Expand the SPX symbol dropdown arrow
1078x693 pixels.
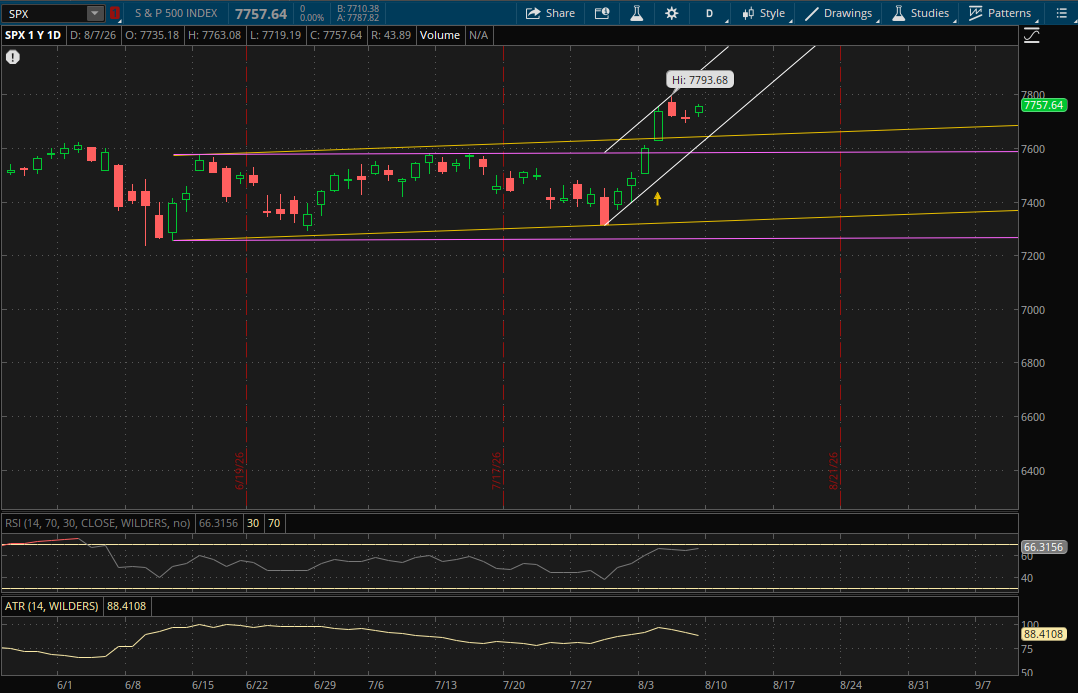tap(95, 13)
